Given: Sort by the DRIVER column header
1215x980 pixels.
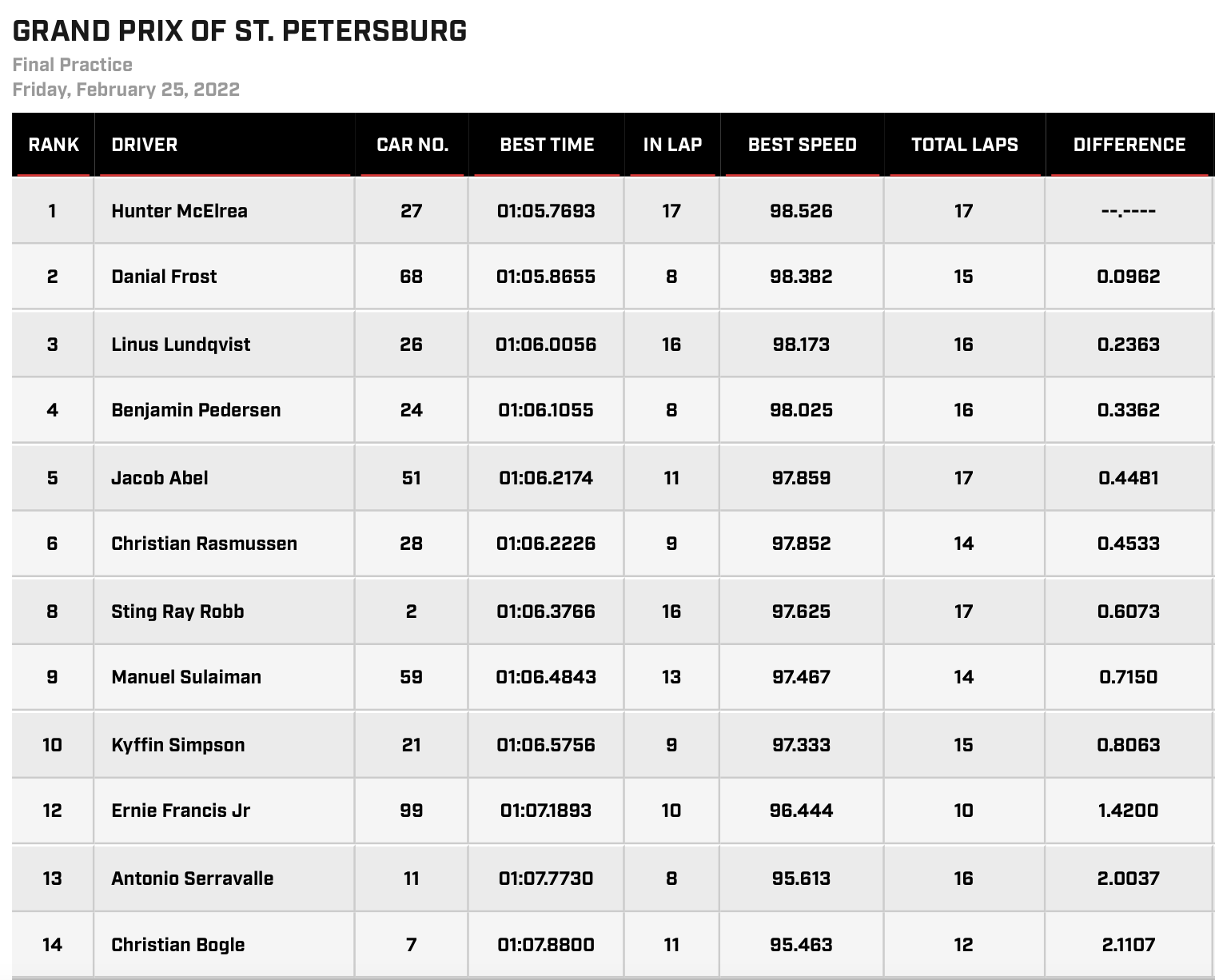Looking at the screenshot, I should pos(144,145).
